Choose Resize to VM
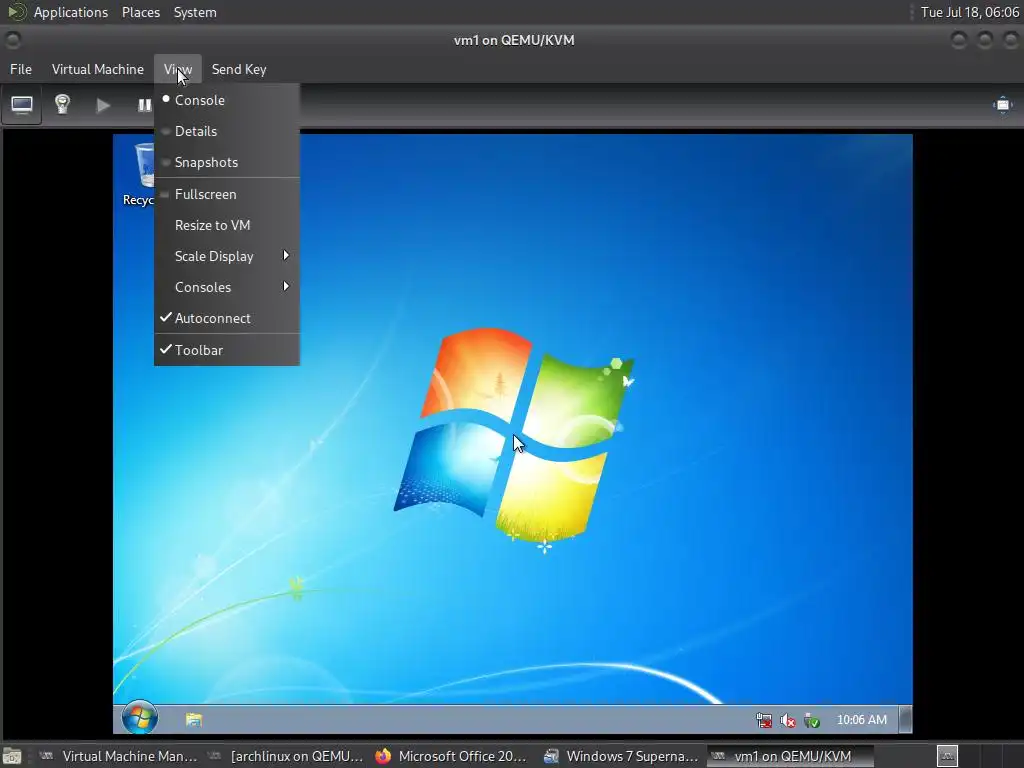1024x768 pixels. (x=227, y=225)
